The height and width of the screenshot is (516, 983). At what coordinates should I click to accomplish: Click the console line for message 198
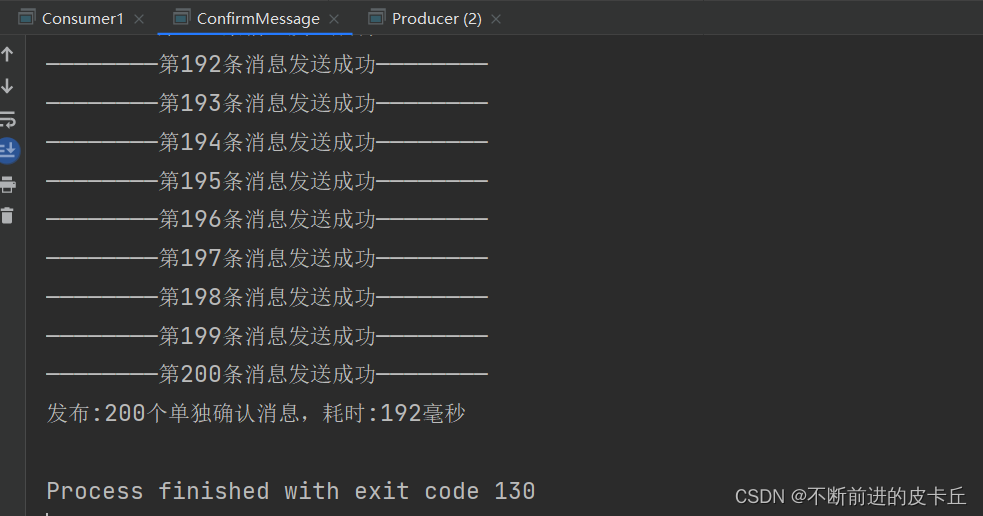[x=267, y=297]
